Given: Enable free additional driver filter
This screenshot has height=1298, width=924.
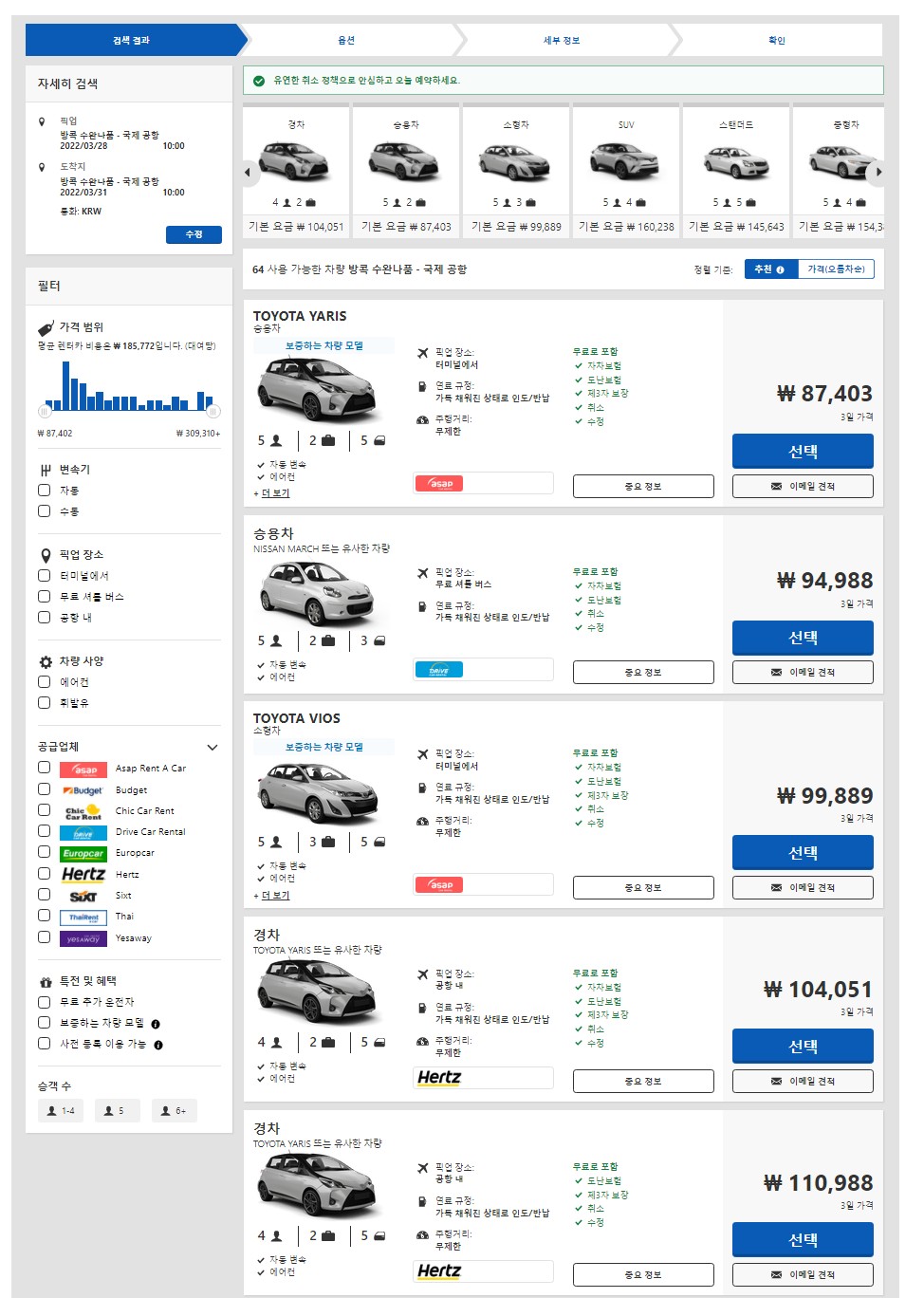Looking at the screenshot, I should (44, 1002).
